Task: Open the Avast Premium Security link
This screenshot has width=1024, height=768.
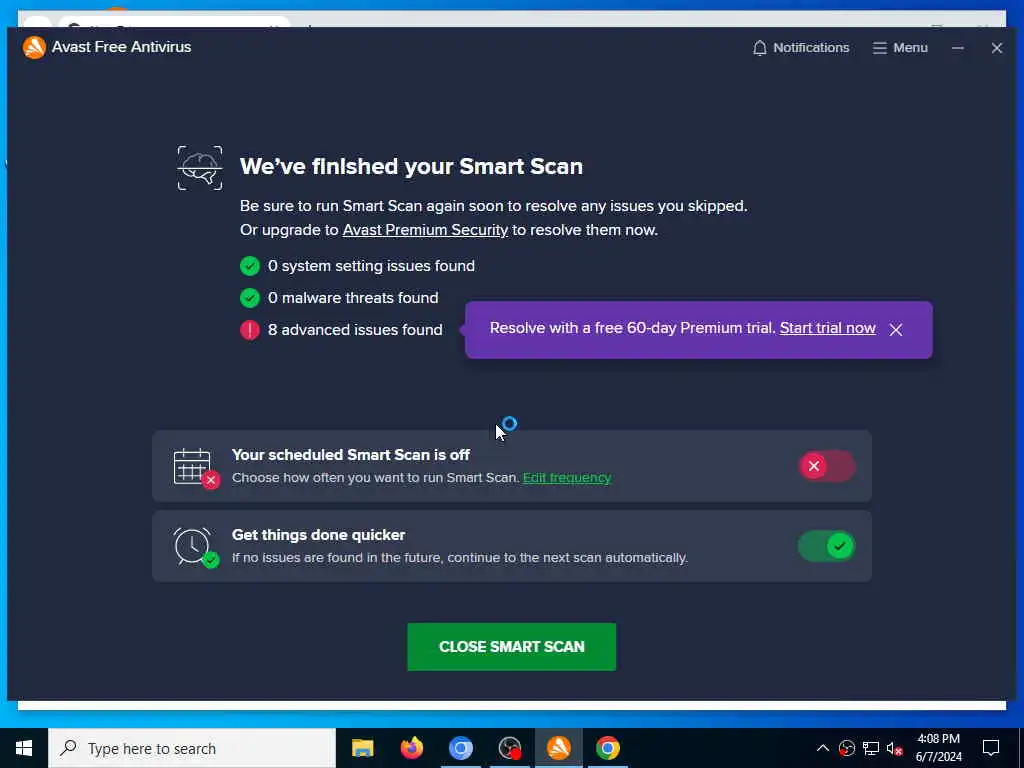Action: tap(425, 230)
